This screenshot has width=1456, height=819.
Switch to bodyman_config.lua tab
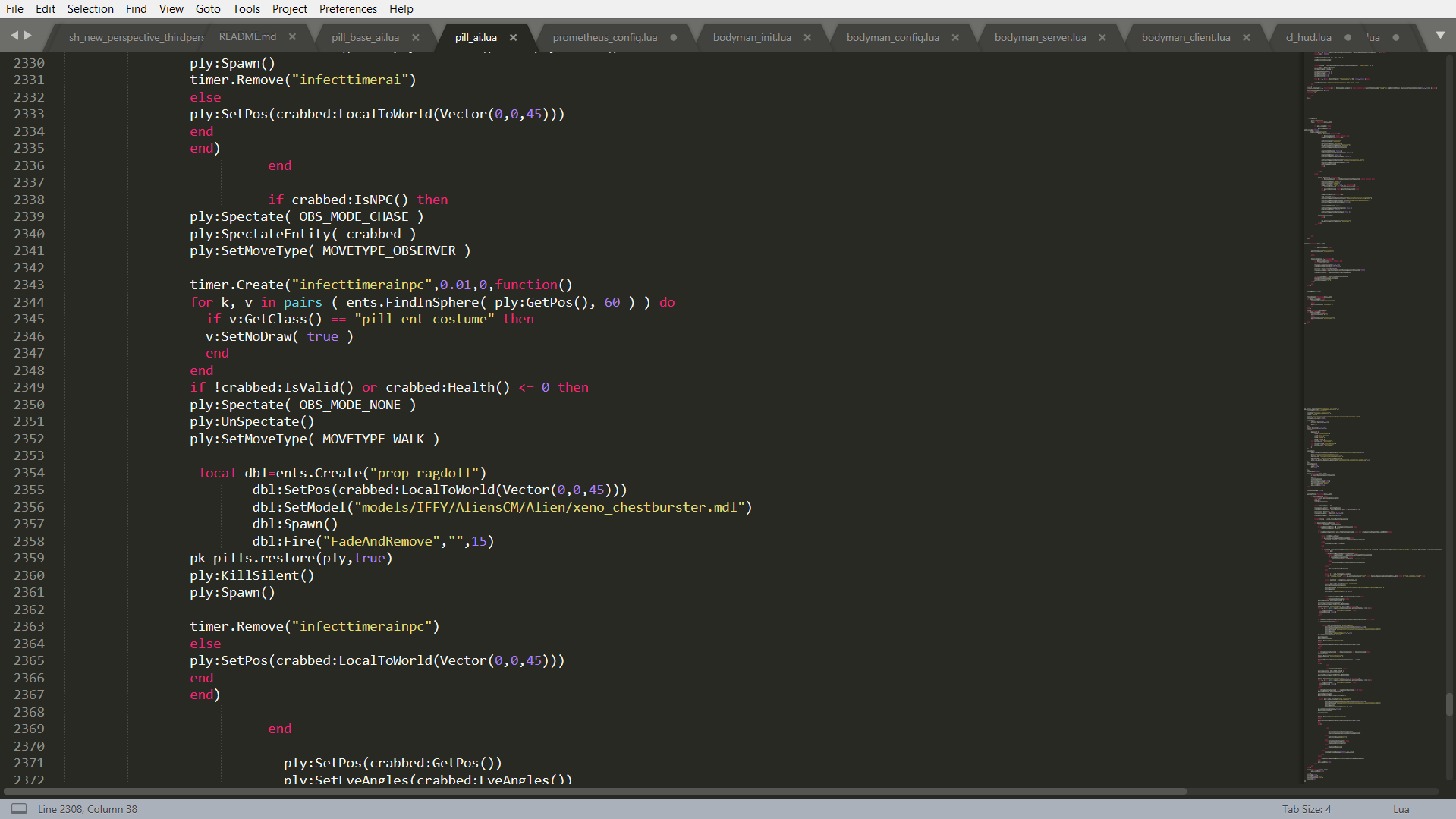click(x=893, y=37)
